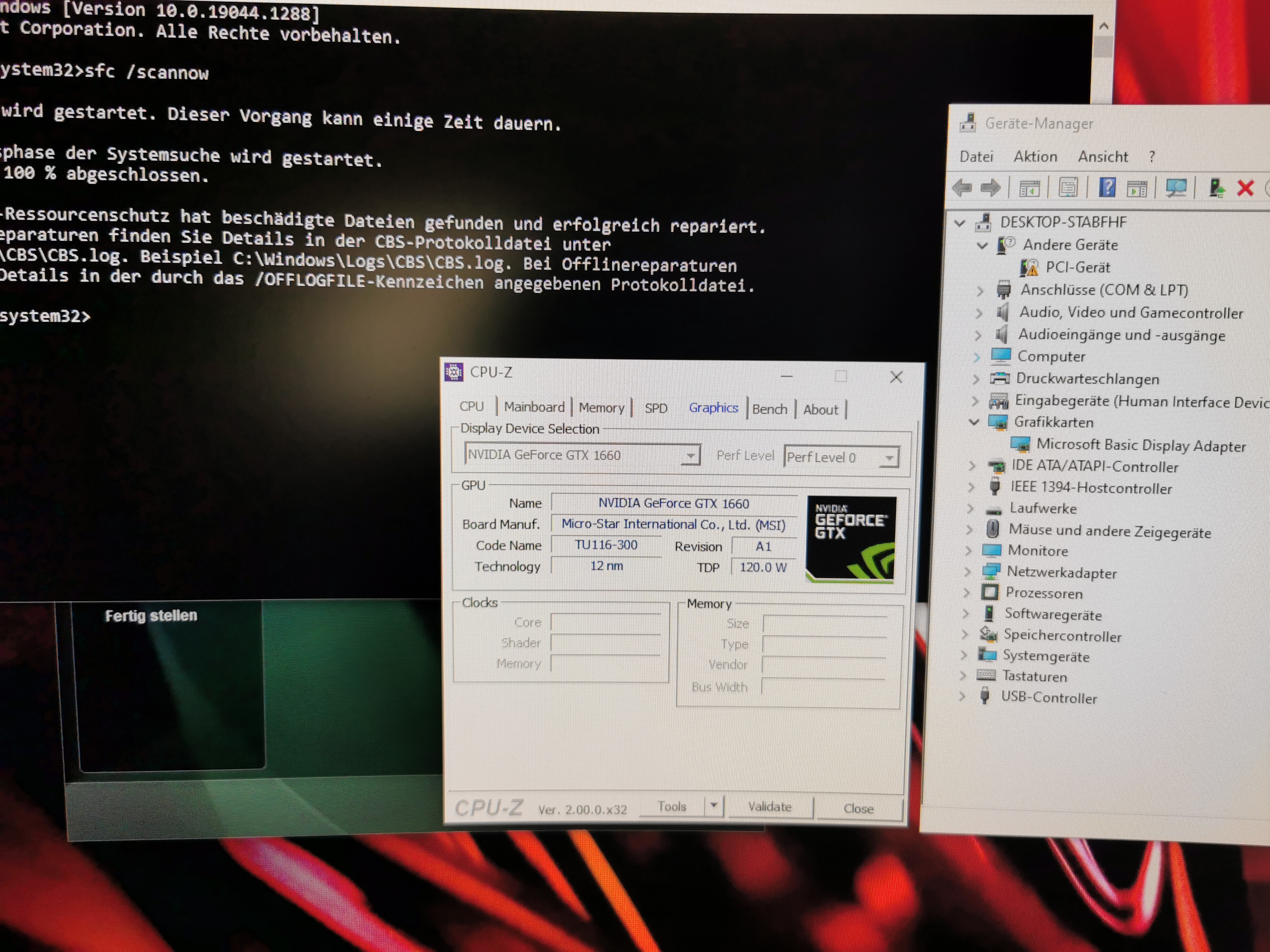Click the red X uninstall device icon
The width and height of the screenshot is (1270, 952).
(1245, 188)
